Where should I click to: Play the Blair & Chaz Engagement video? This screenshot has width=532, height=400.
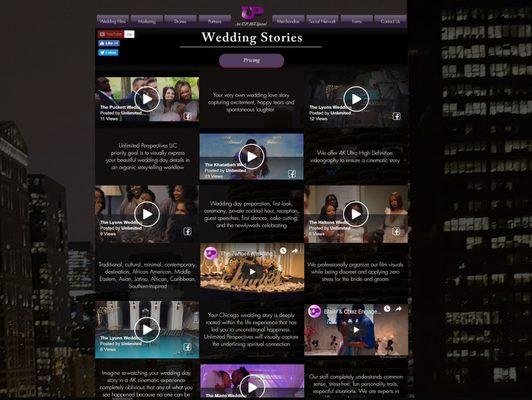coord(356,329)
